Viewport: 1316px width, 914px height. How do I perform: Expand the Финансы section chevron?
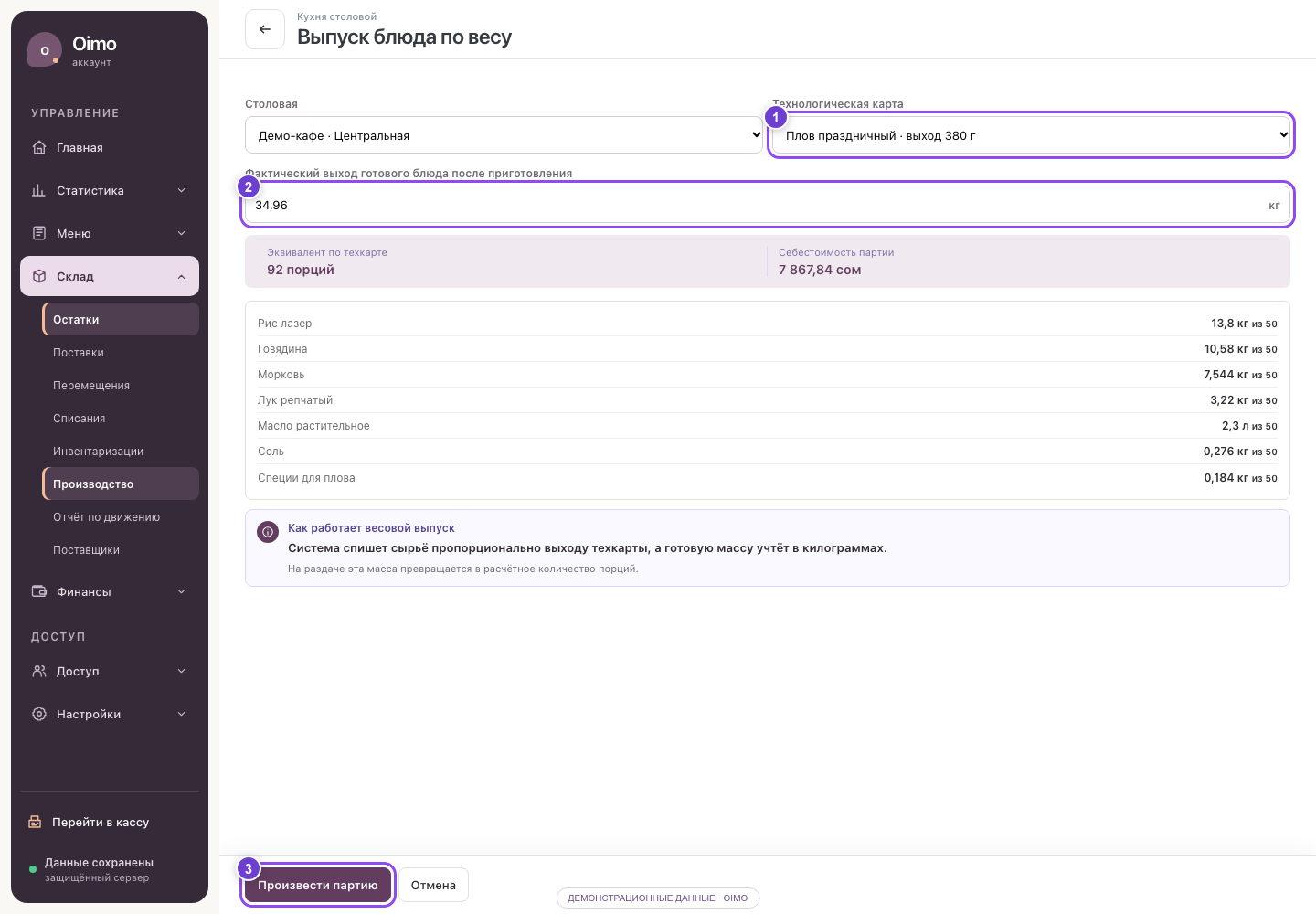pyautogui.click(x=181, y=591)
